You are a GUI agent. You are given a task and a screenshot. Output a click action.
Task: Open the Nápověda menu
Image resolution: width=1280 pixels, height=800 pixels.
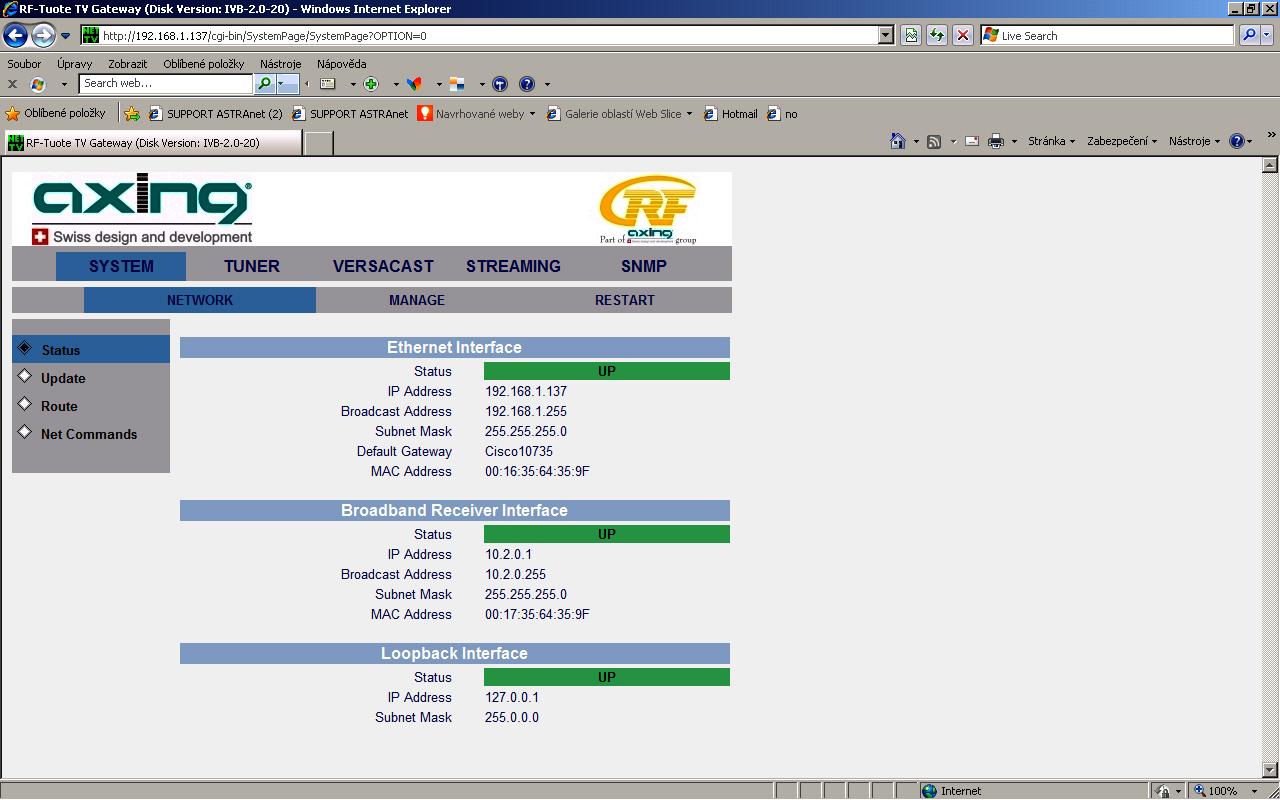342,64
